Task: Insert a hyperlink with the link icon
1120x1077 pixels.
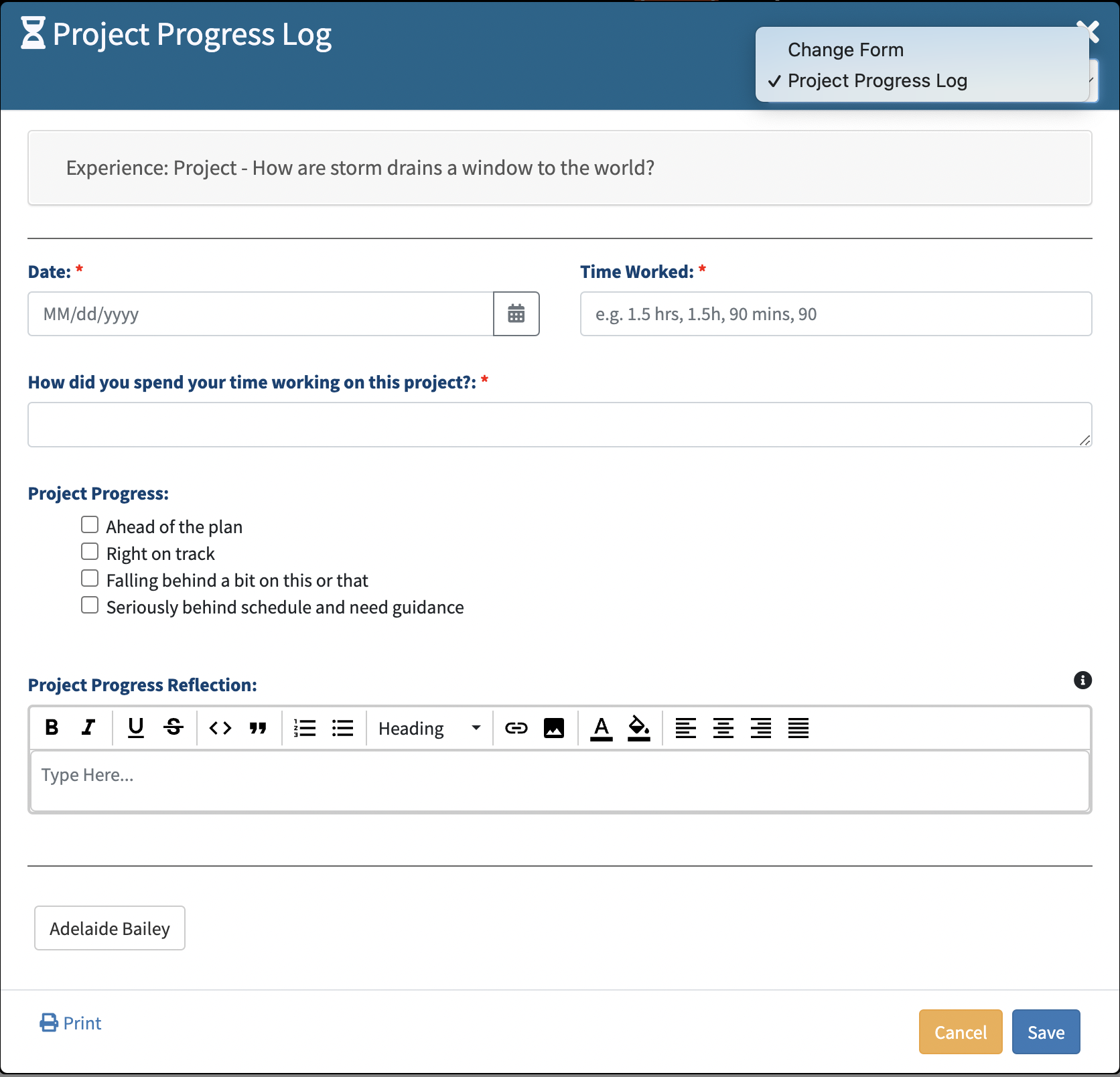Action: pos(516,727)
